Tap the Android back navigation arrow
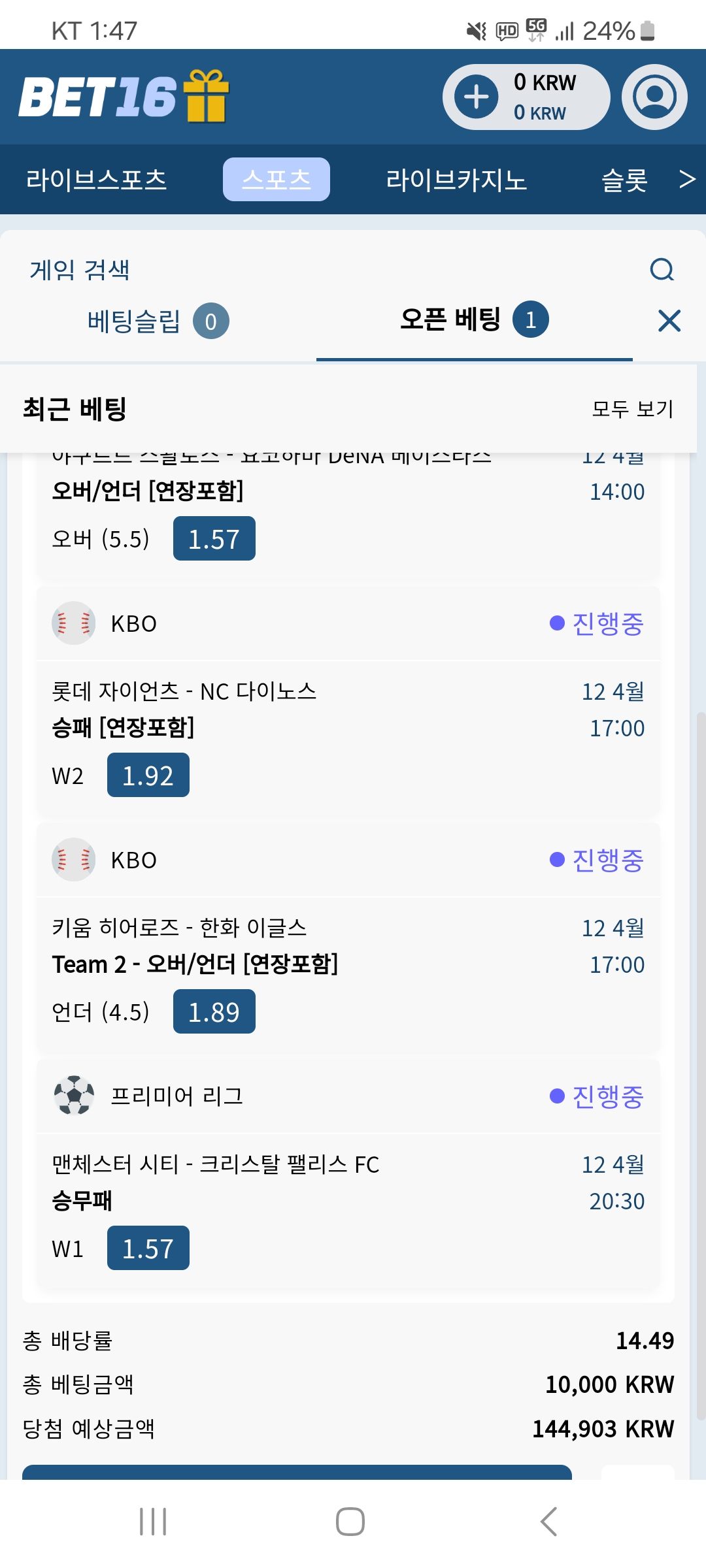The width and height of the screenshot is (706, 1568). (548, 1522)
